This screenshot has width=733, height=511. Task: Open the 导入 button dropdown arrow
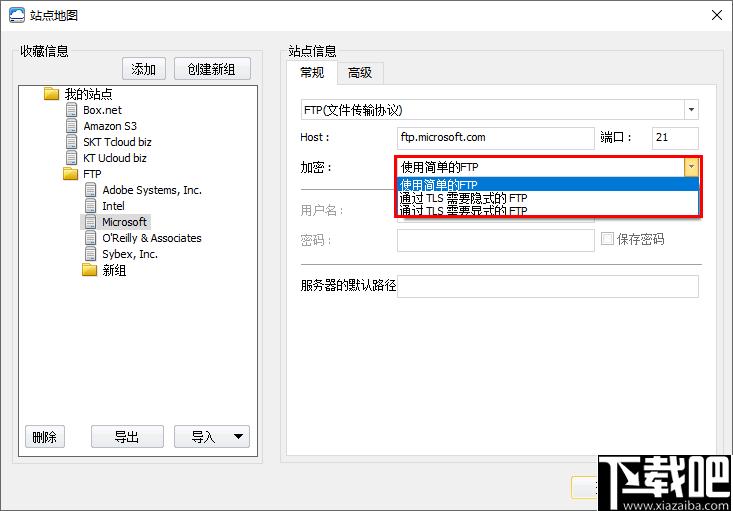tap(238, 437)
